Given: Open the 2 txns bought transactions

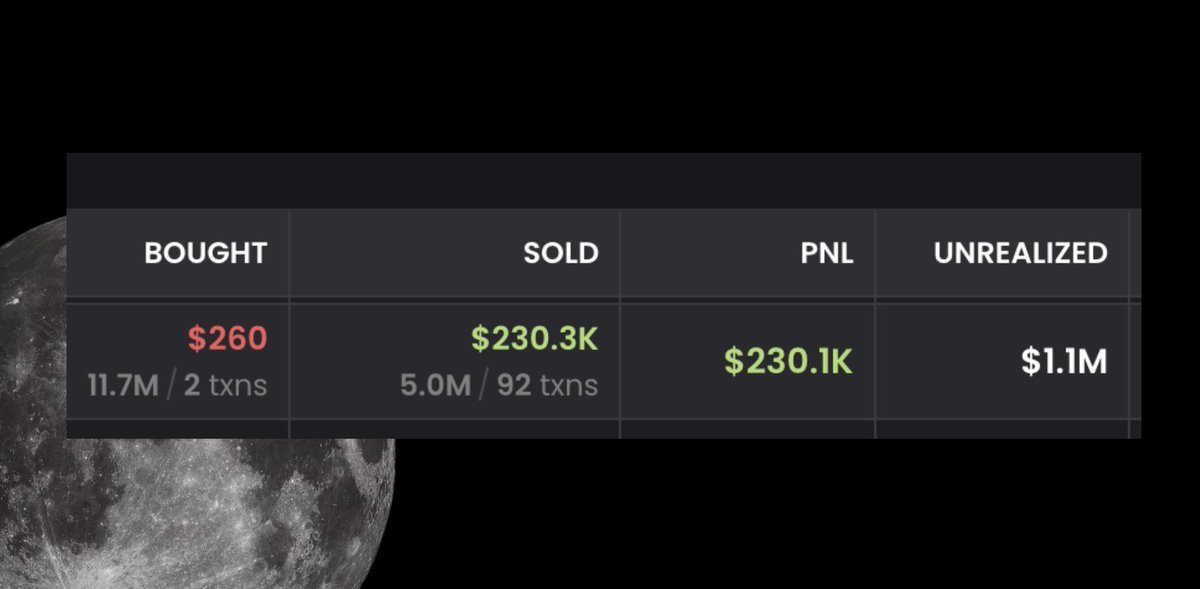Looking at the screenshot, I should click(x=225, y=385).
